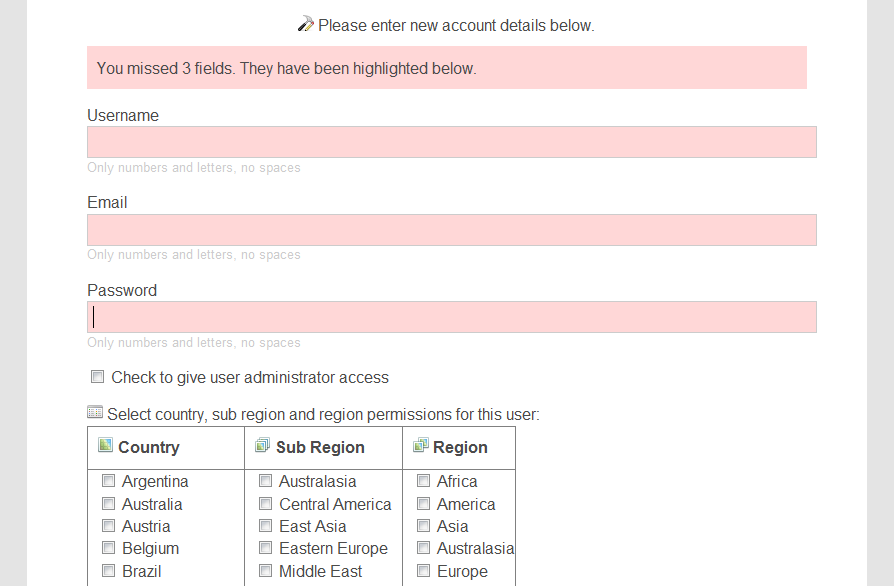Click into the Username input field
The image size is (894, 586).
452,142
